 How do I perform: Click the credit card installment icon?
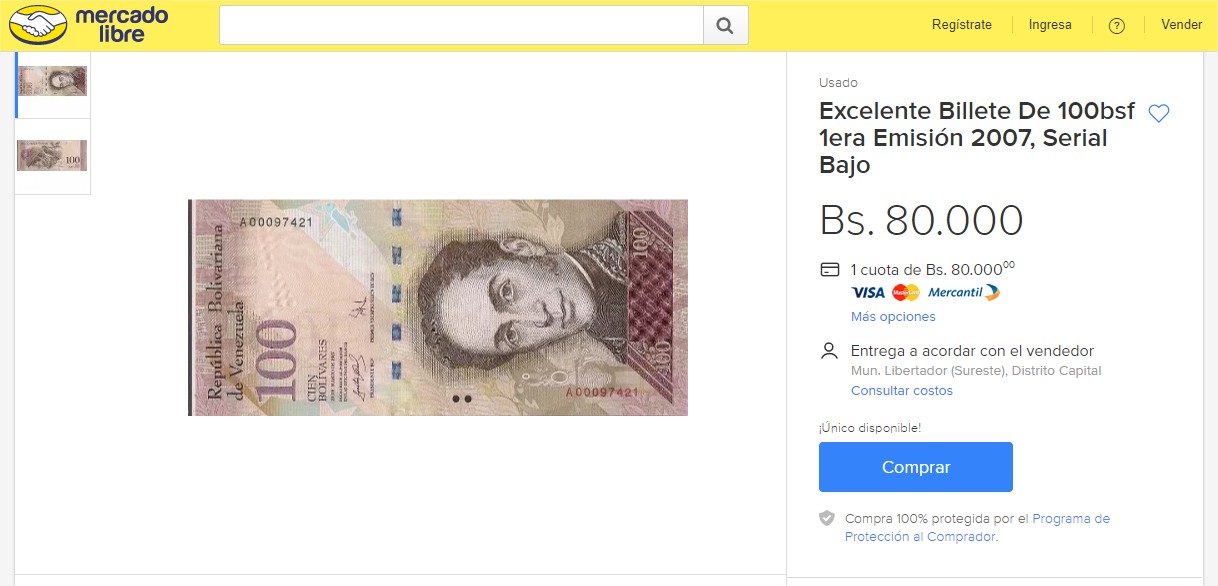pos(829,269)
